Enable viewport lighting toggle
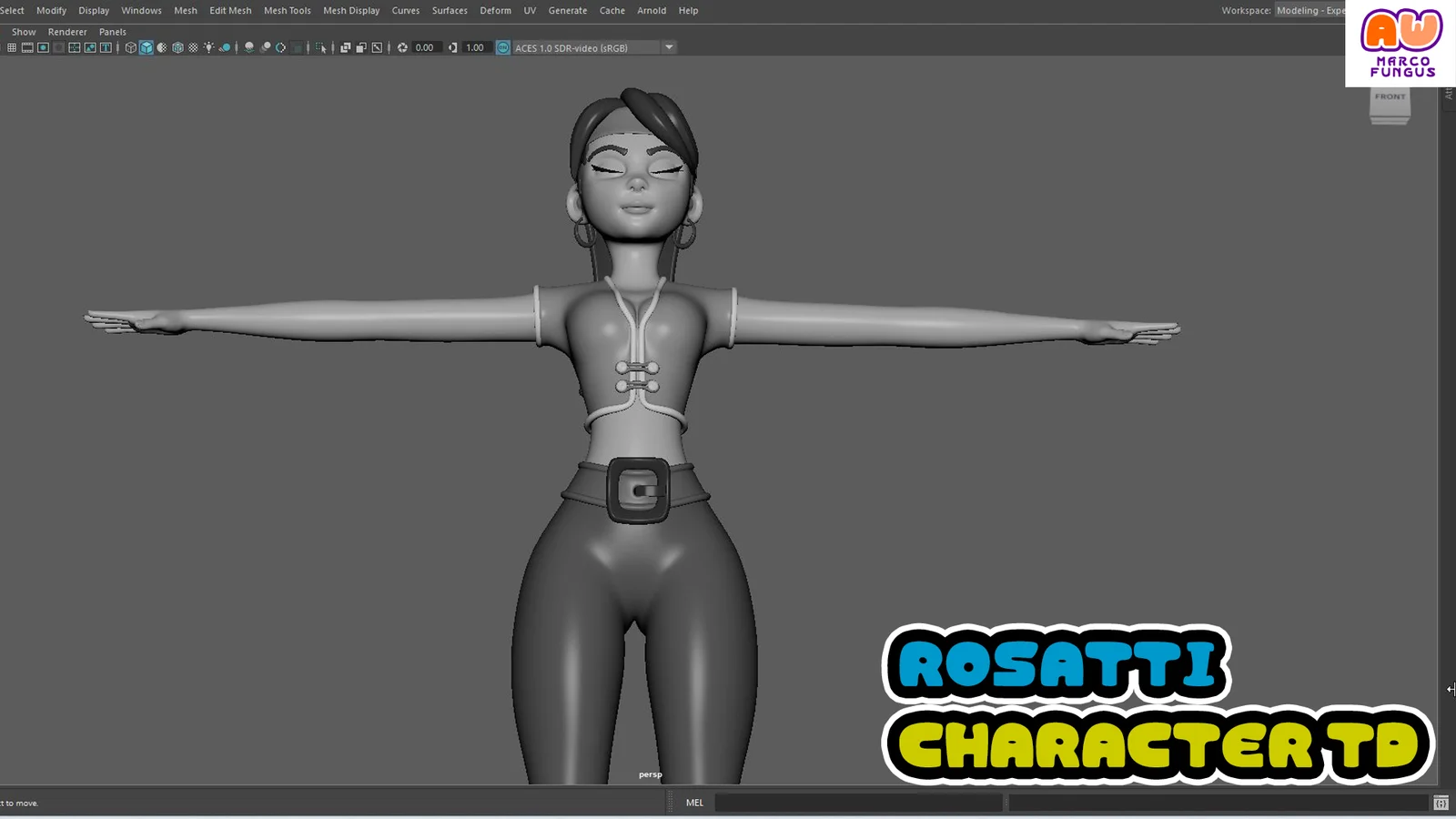The width and height of the screenshot is (1456, 819). 208,47
